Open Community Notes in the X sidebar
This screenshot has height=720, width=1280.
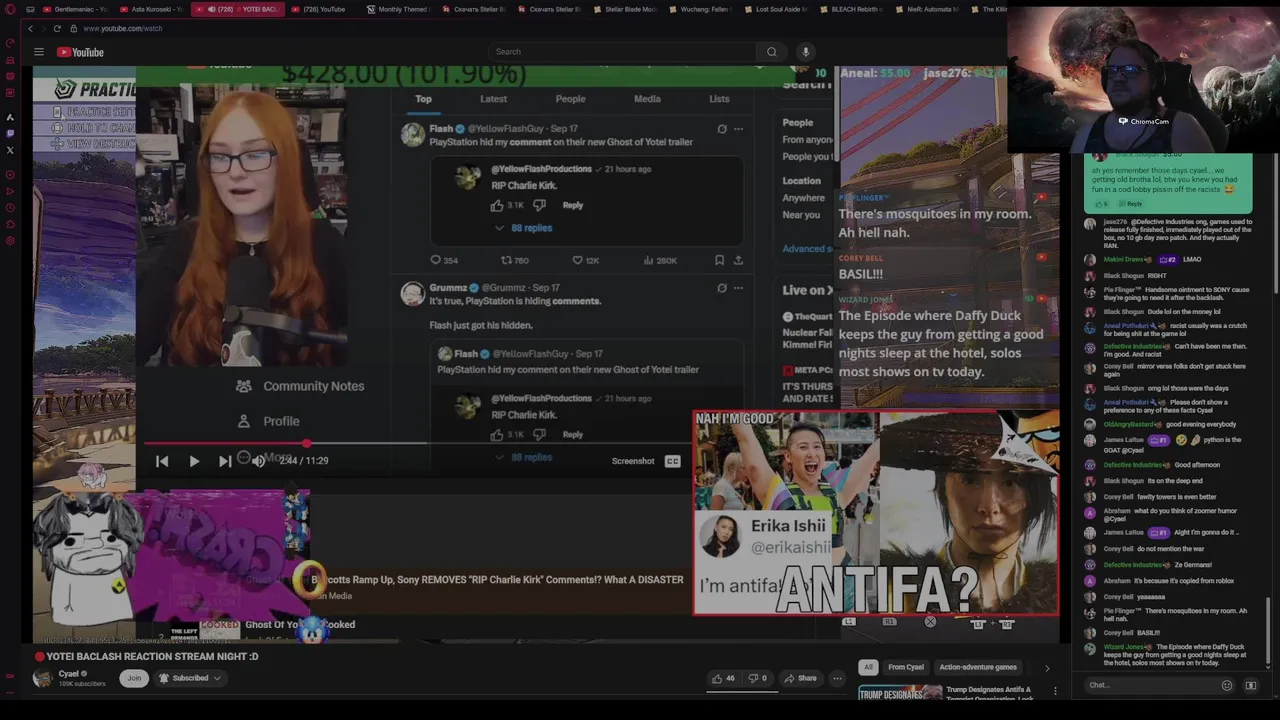point(300,386)
